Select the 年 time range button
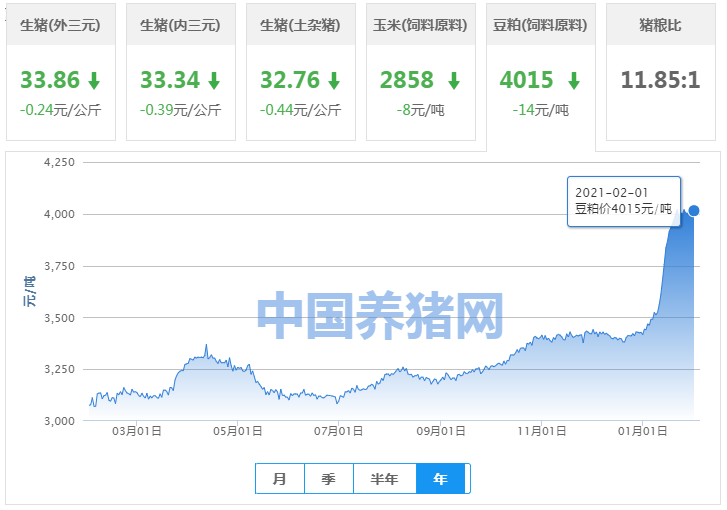The height and width of the screenshot is (510, 727). [x=440, y=479]
